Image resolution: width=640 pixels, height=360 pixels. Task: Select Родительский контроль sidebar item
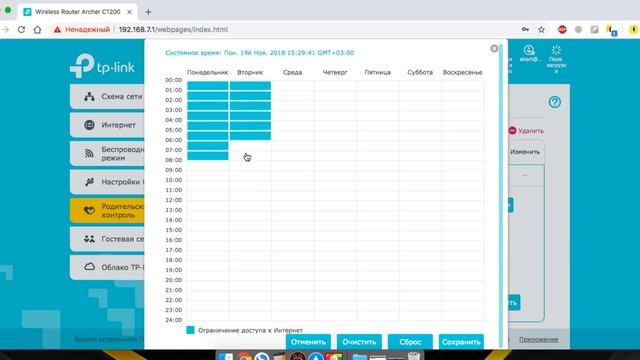click(107, 211)
